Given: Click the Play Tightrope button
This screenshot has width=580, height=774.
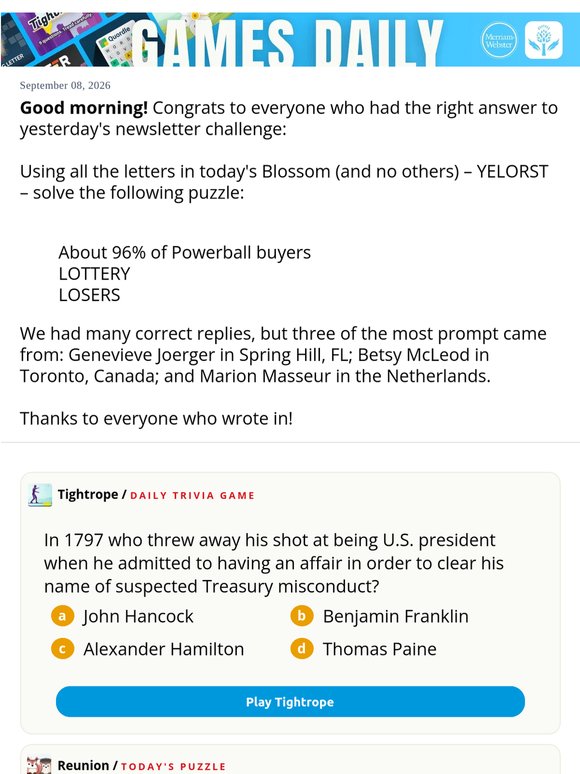Looking at the screenshot, I should click(x=290, y=701).
